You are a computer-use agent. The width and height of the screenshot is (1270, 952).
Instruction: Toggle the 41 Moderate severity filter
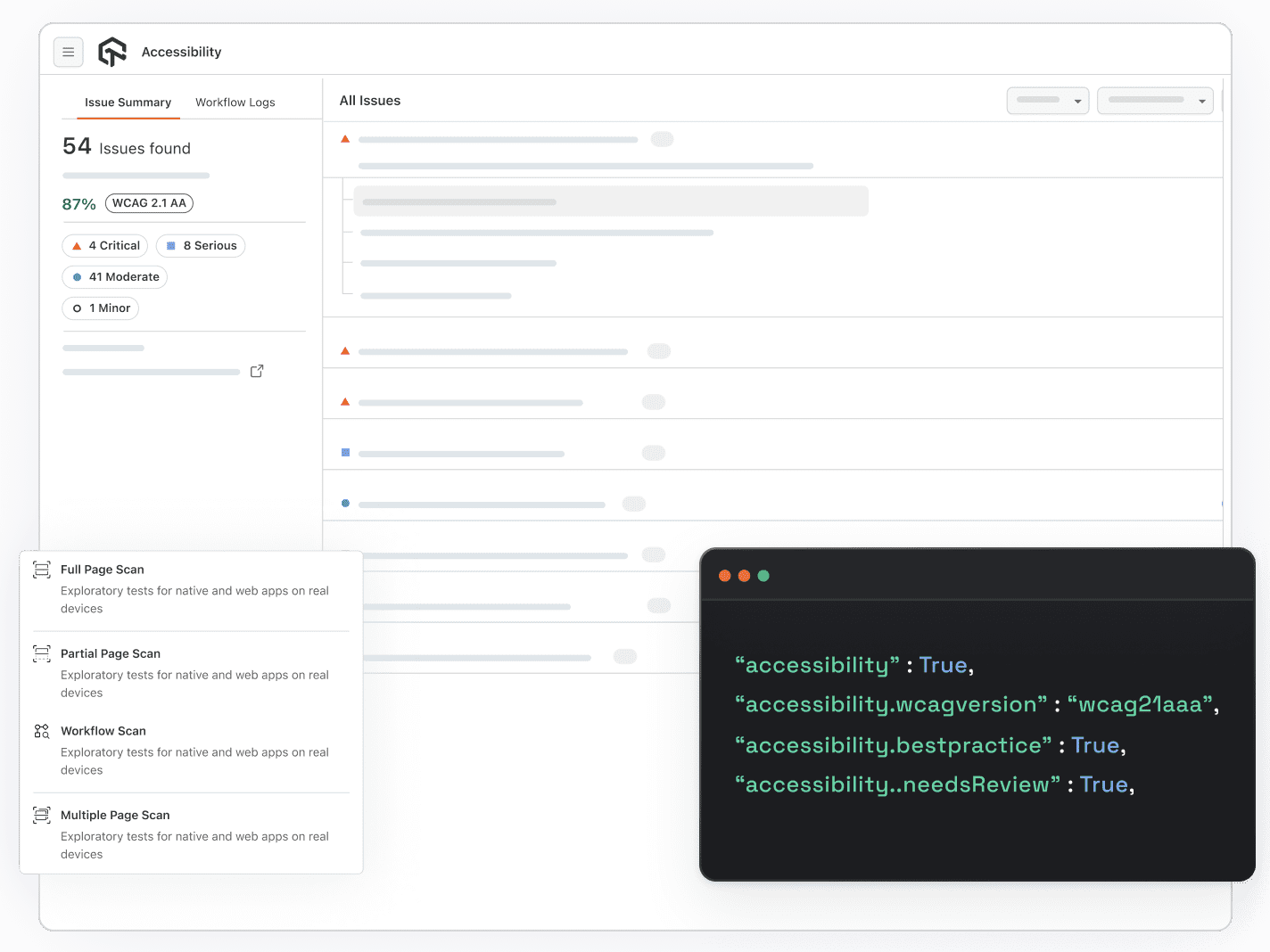tap(114, 276)
